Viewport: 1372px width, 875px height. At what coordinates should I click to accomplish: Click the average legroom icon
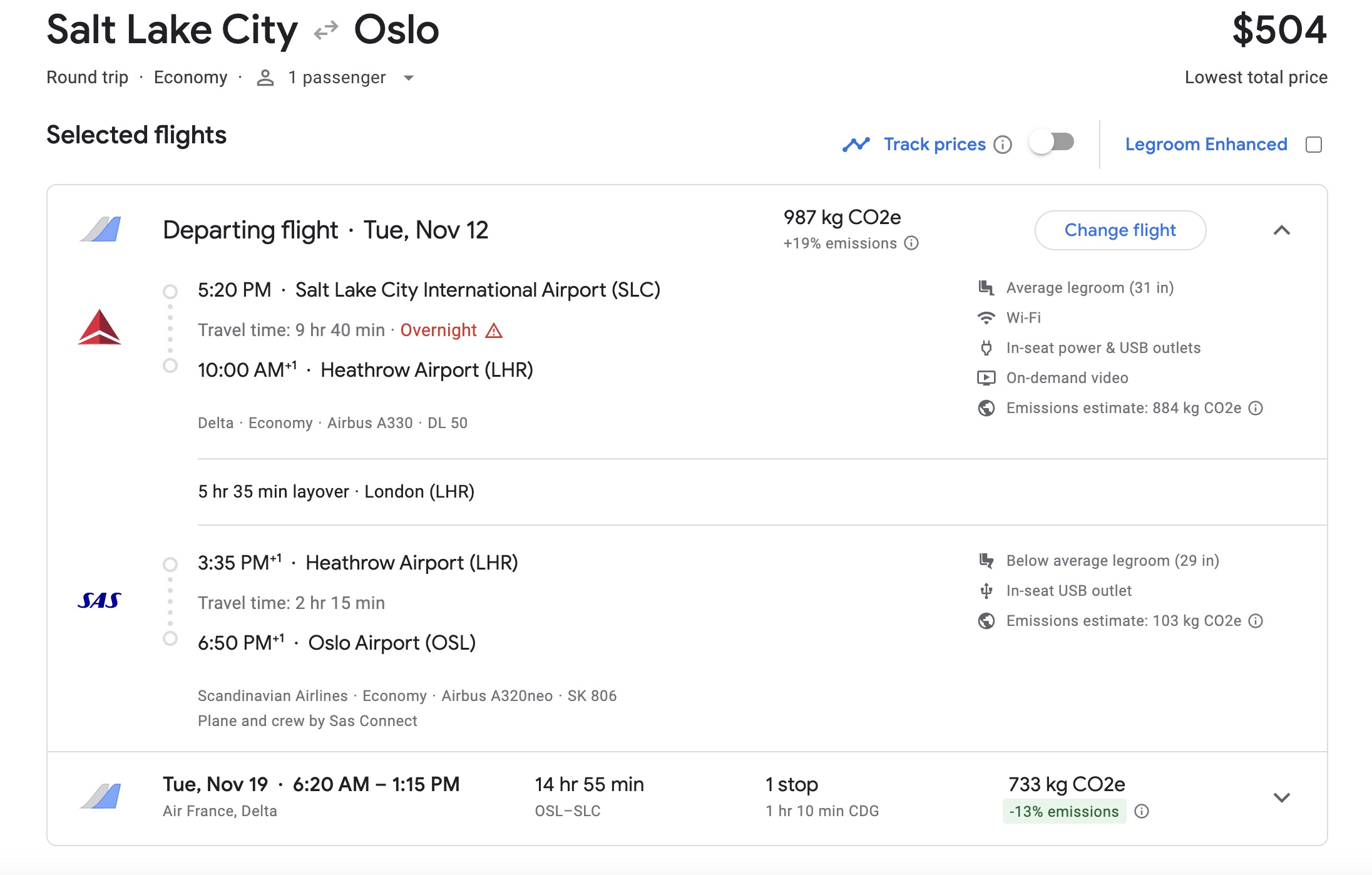[x=986, y=287]
